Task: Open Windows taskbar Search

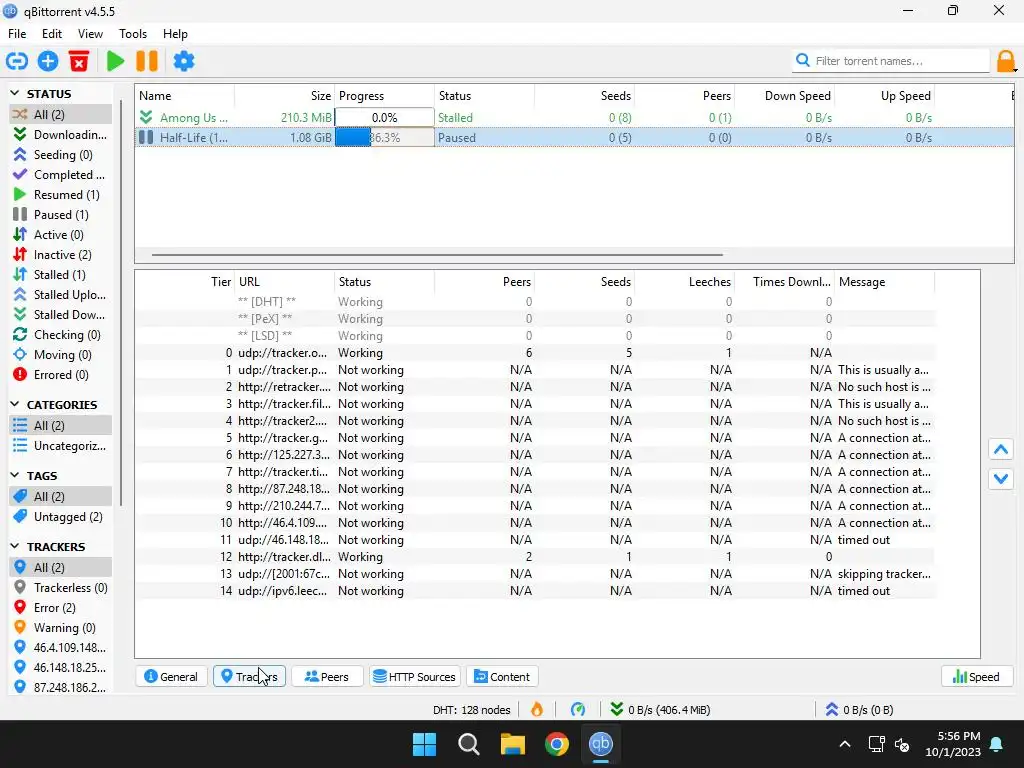Action: [x=469, y=744]
